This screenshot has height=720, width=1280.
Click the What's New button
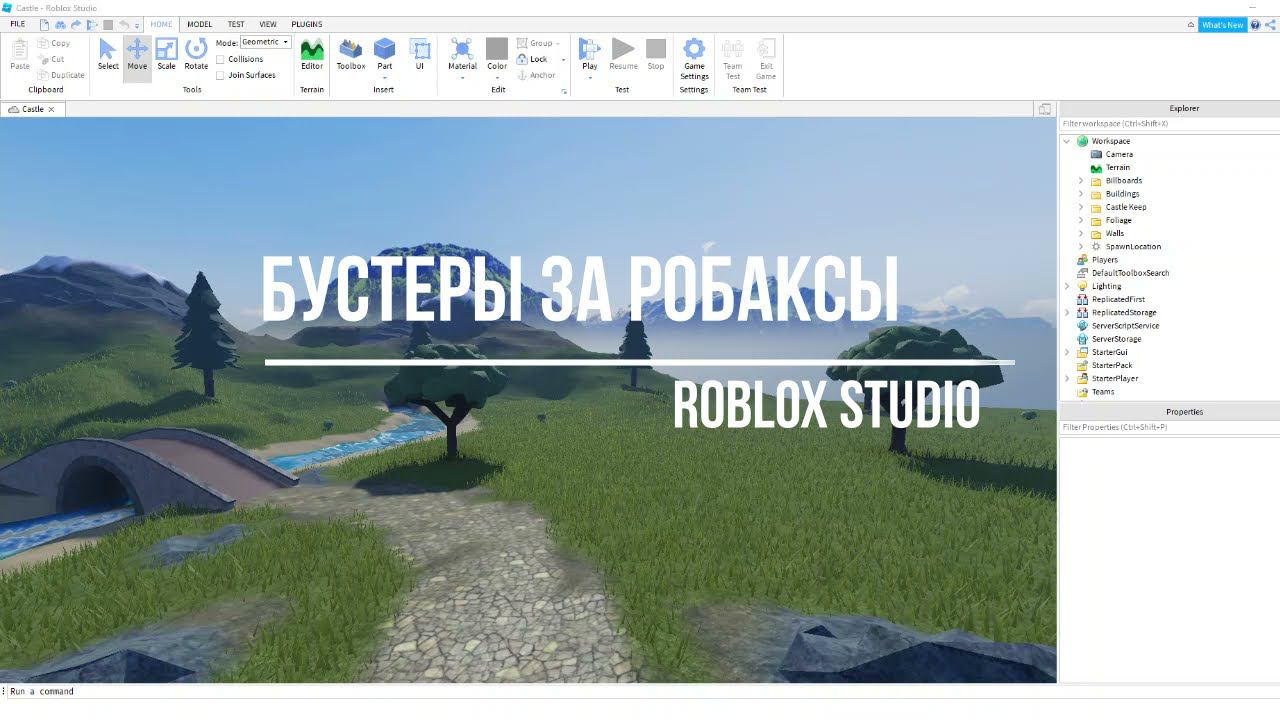(1222, 25)
